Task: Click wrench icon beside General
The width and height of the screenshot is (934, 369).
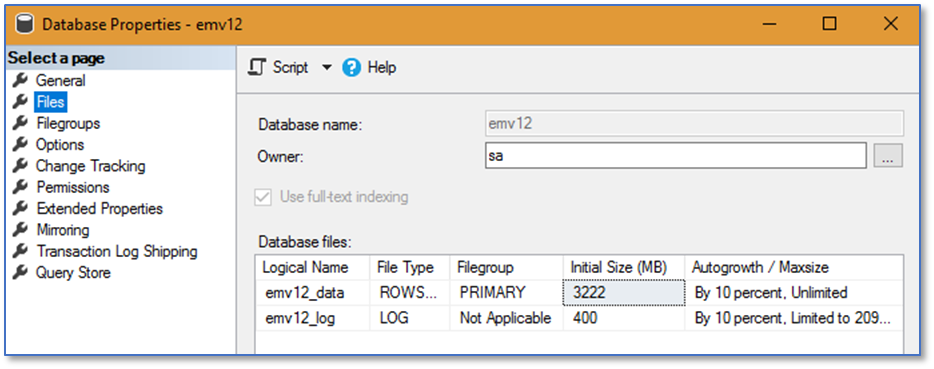Action: pyautogui.click(x=20, y=80)
